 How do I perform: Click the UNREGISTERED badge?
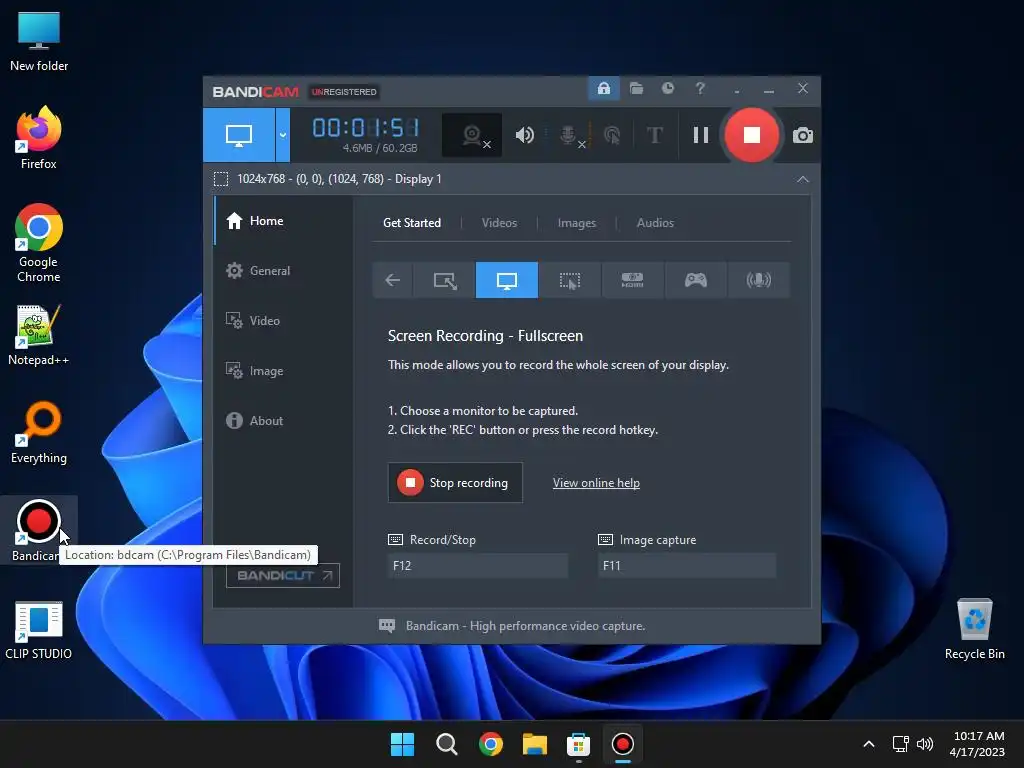[x=344, y=92]
